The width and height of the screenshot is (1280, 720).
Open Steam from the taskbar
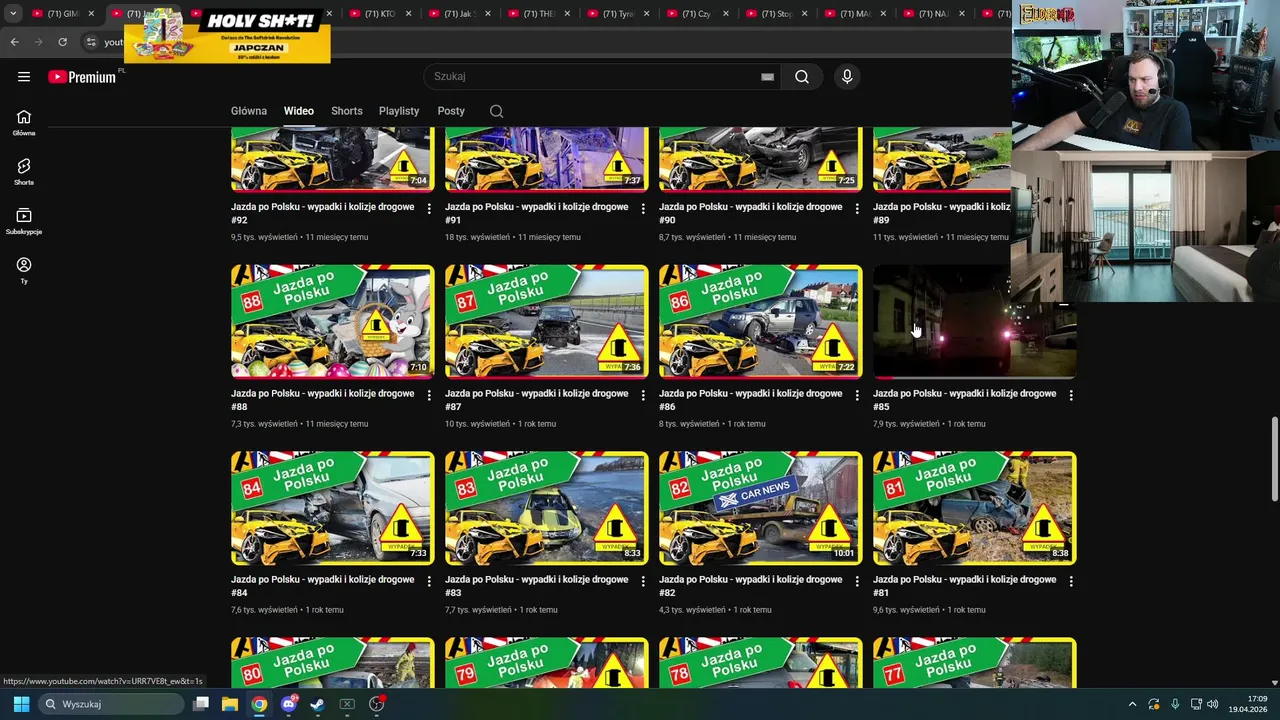(317, 704)
